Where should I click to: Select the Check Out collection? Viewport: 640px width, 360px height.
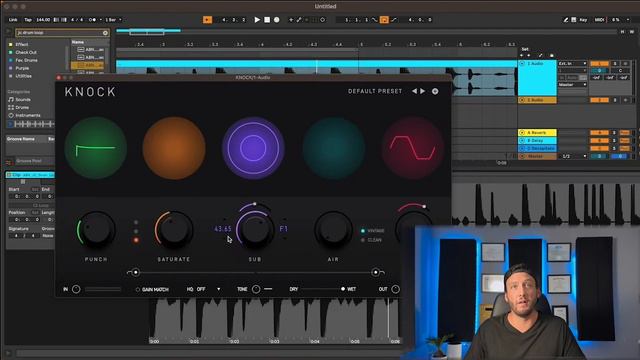(x=26, y=52)
